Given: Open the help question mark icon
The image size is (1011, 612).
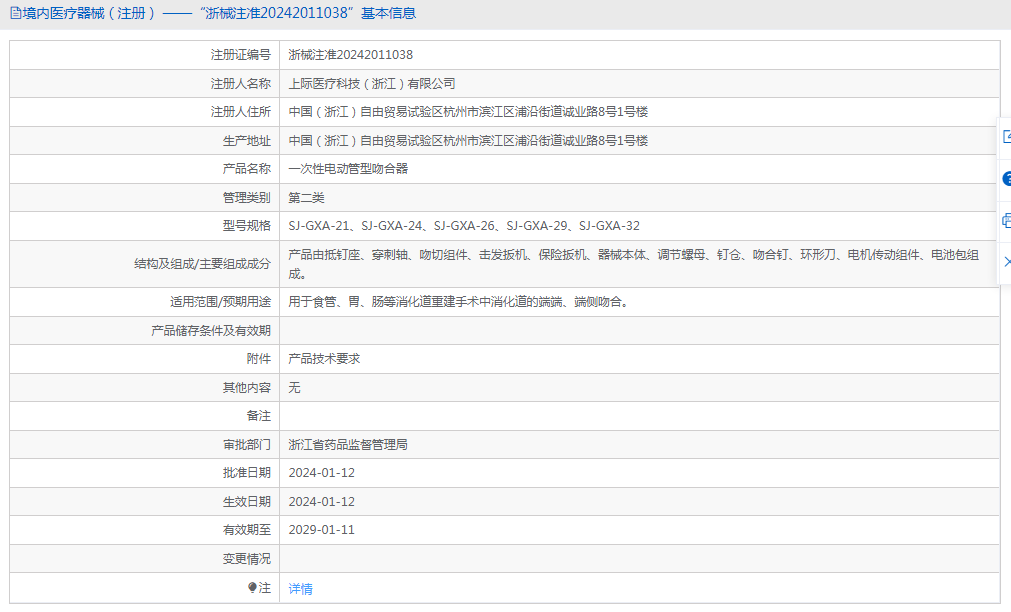Looking at the screenshot, I should (x=1006, y=179).
